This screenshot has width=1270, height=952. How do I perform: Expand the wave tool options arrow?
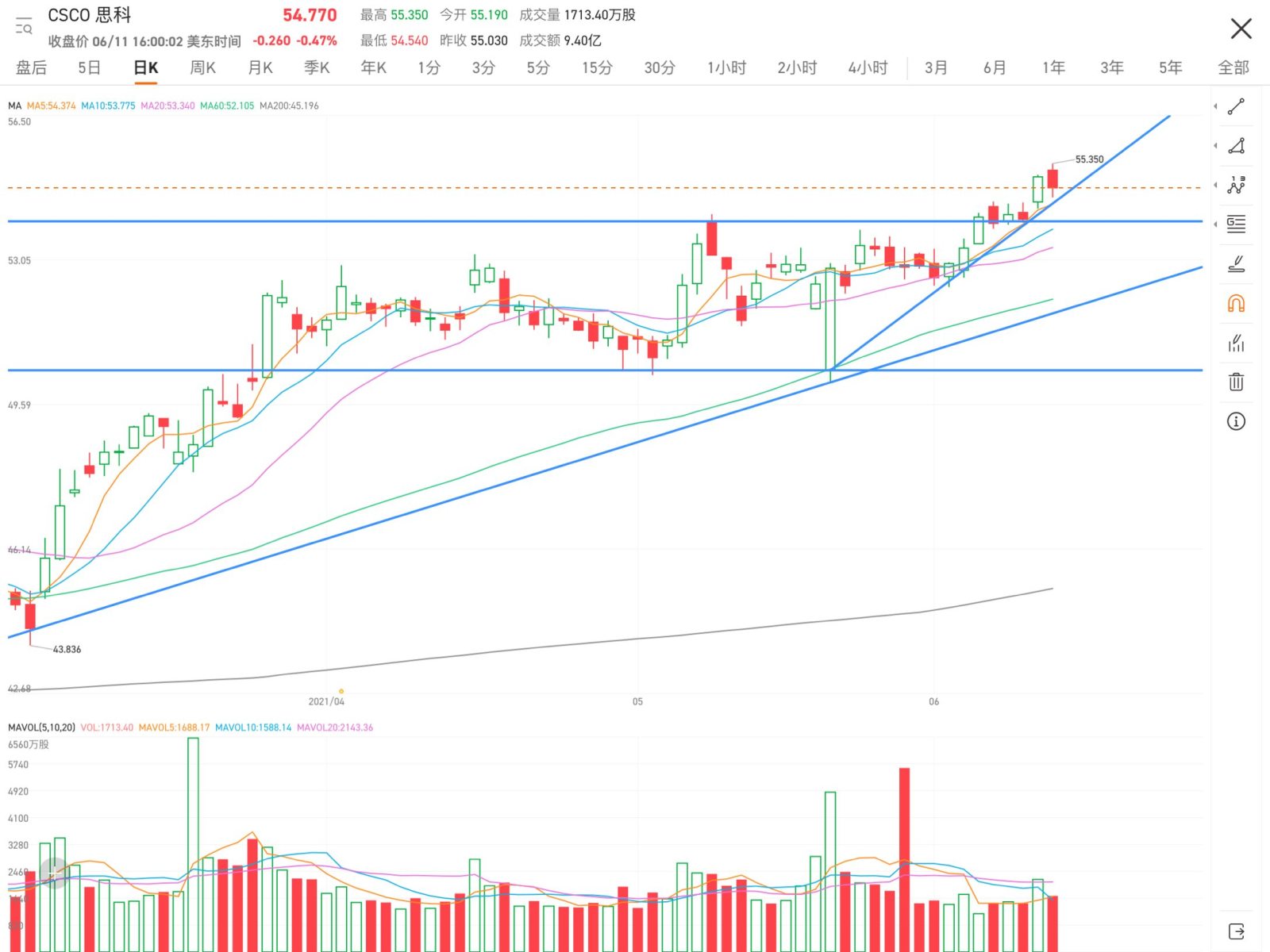tap(1215, 185)
